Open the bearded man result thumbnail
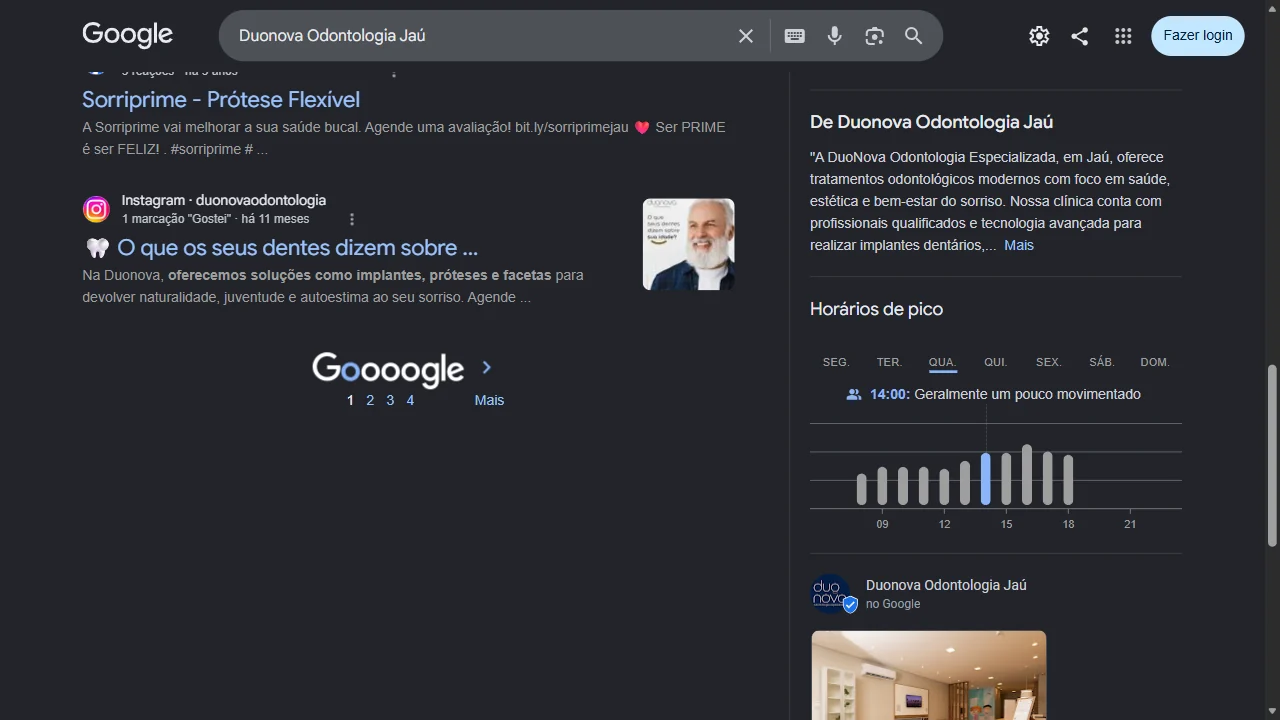The width and height of the screenshot is (1280, 720). click(x=688, y=244)
